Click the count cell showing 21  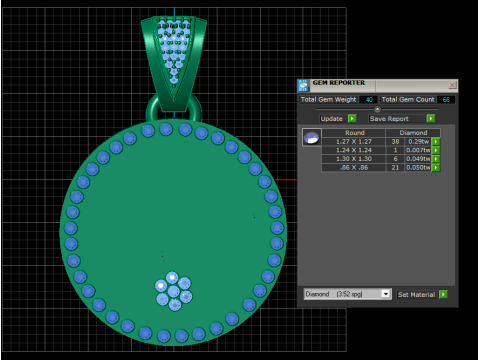point(395,168)
